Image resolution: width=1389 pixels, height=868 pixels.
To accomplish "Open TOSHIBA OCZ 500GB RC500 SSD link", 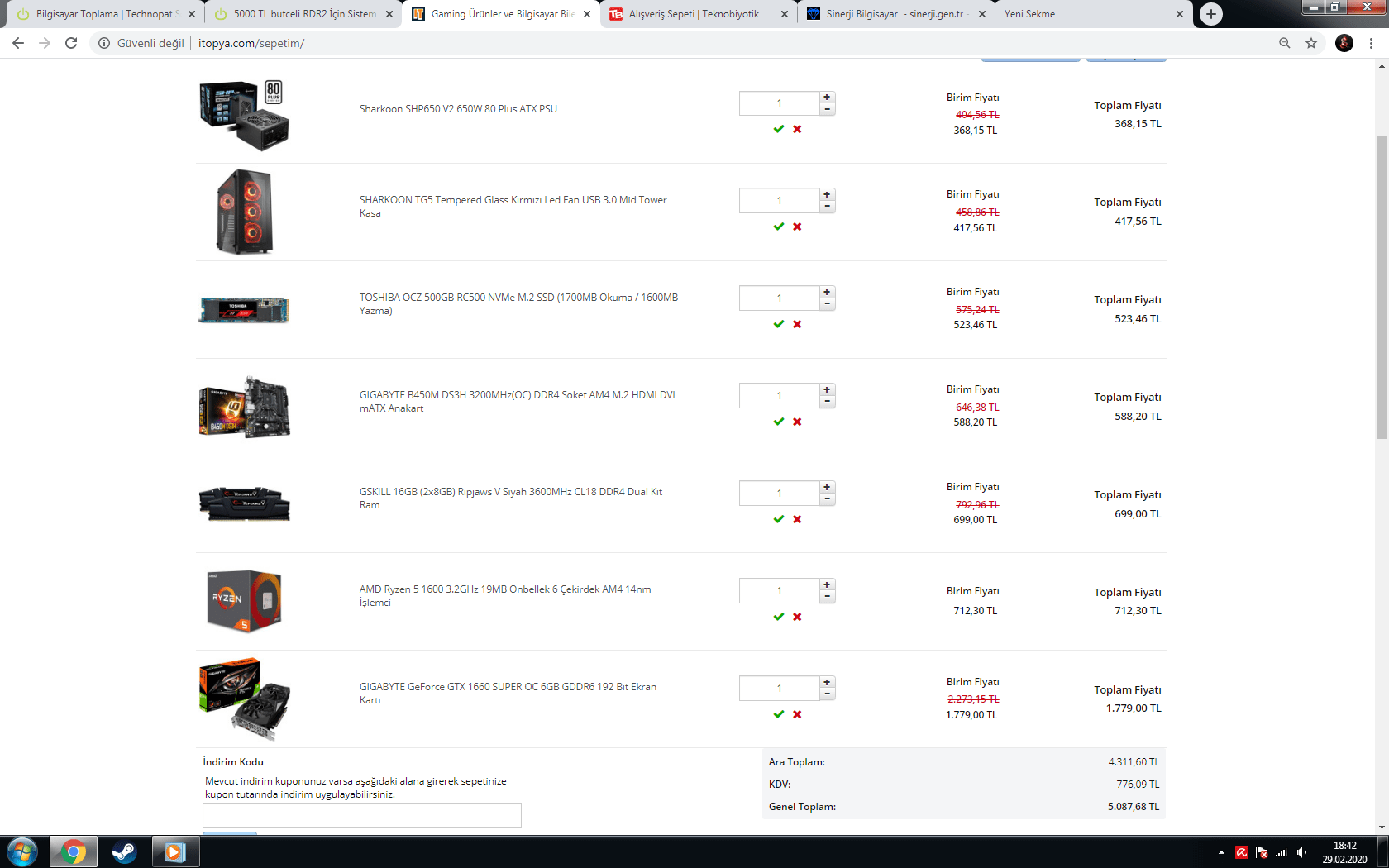I will tap(518, 304).
